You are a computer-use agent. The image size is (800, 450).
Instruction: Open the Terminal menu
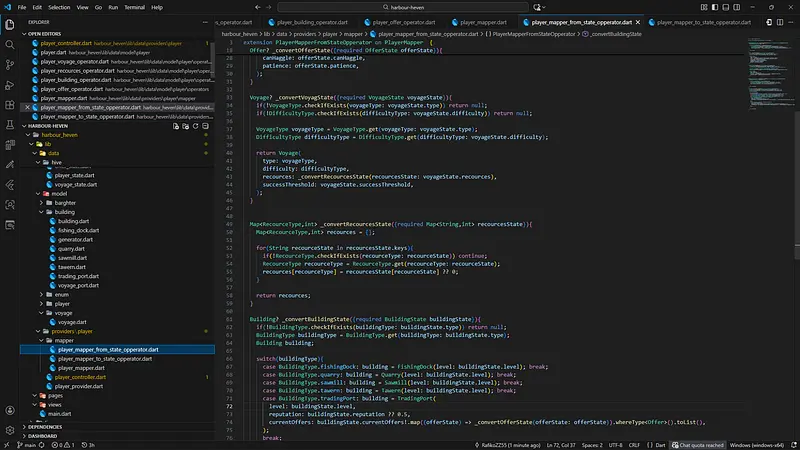click(x=133, y=7)
